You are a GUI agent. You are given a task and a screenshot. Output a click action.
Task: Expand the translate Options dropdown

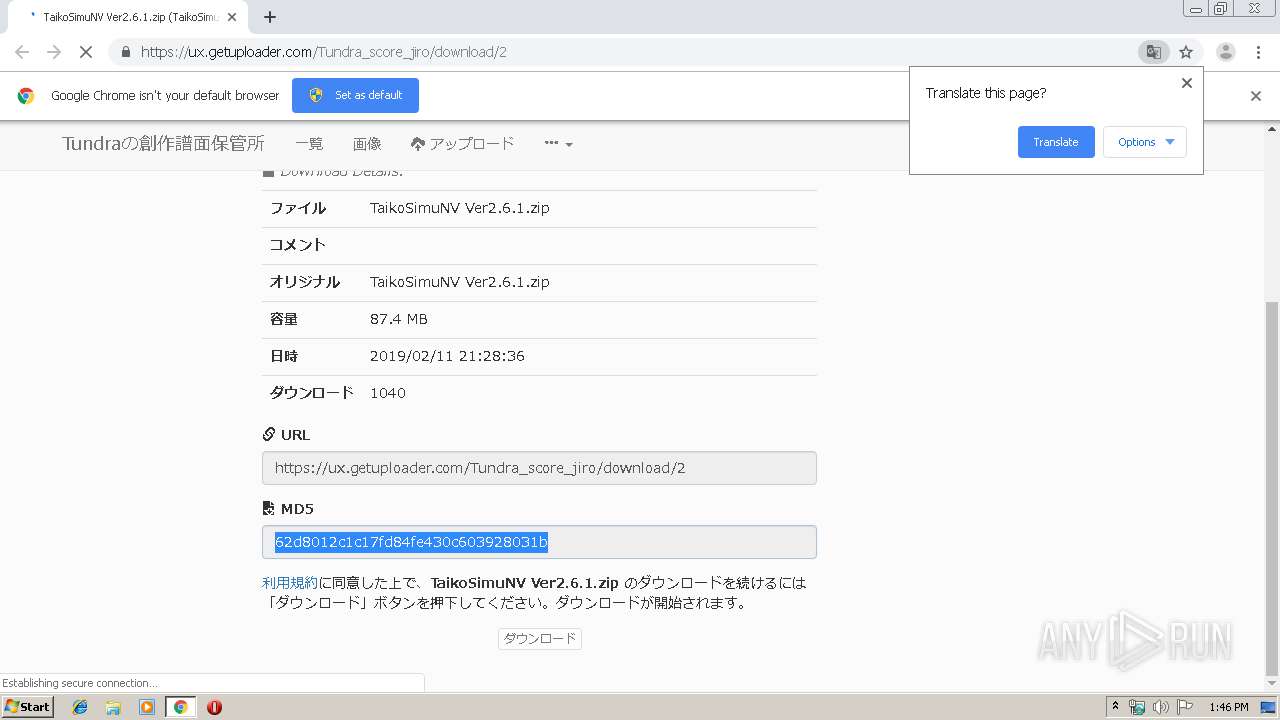coord(1145,142)
